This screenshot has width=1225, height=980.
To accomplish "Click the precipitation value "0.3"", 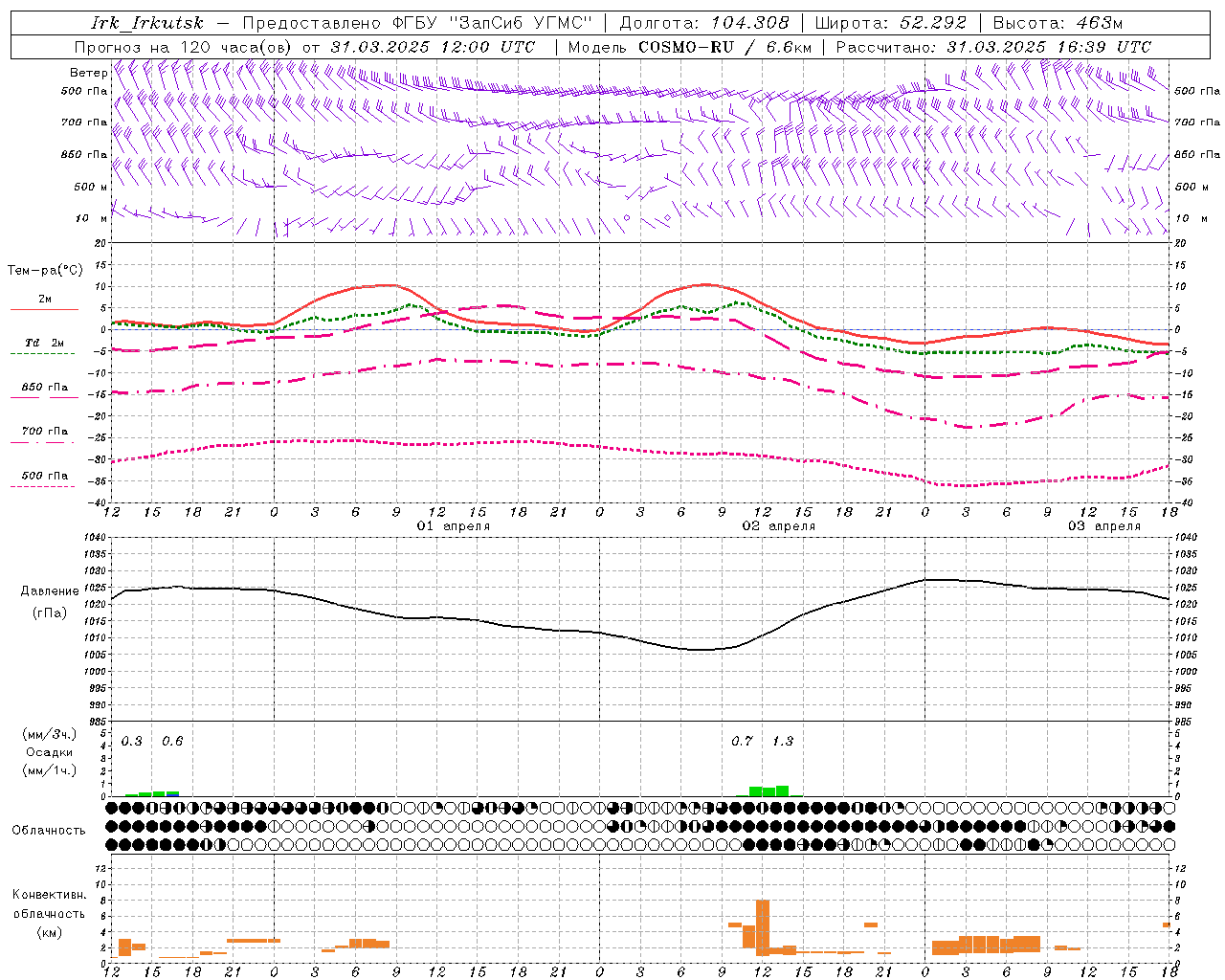I will click(x=132, y=742).
